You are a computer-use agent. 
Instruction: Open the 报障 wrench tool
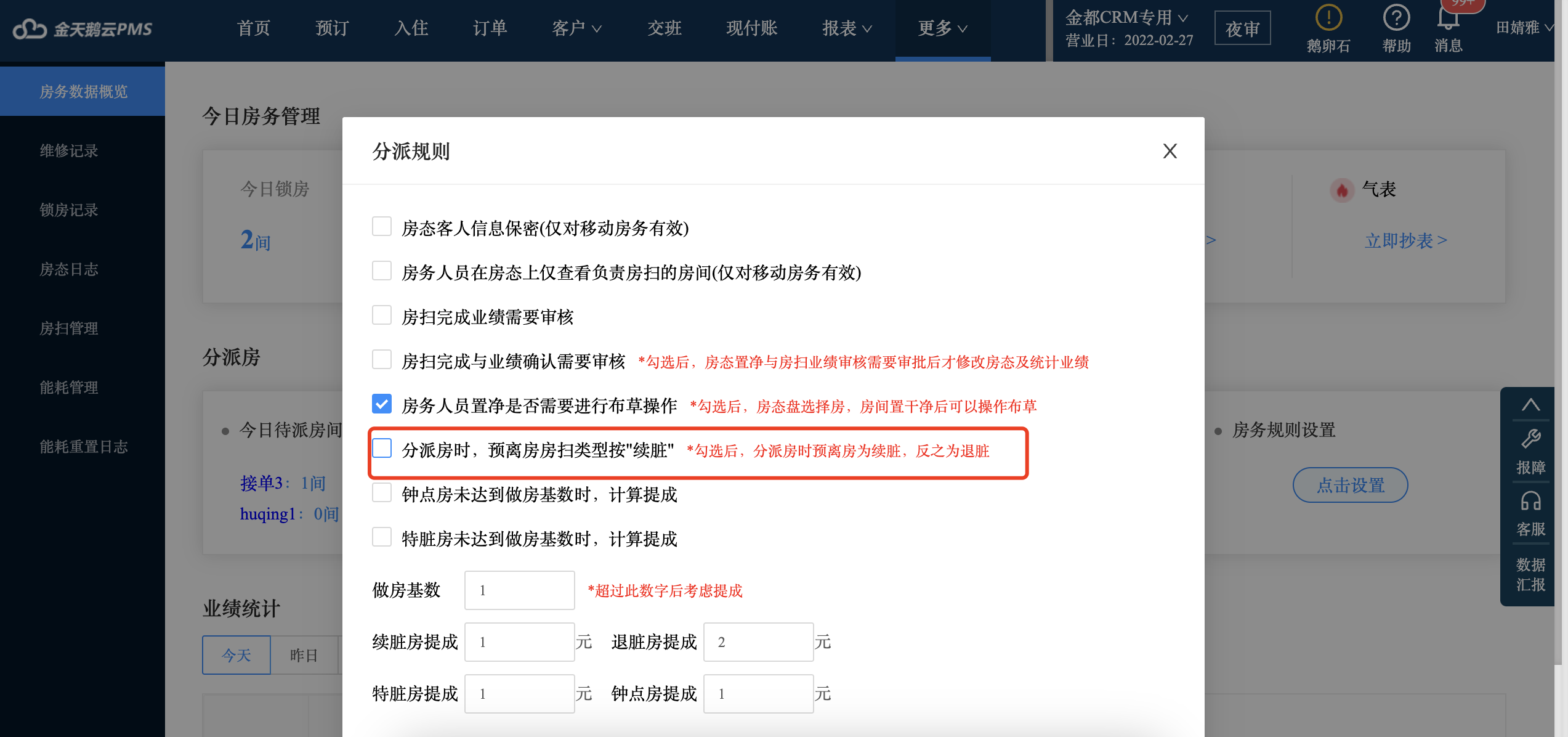1530,452
